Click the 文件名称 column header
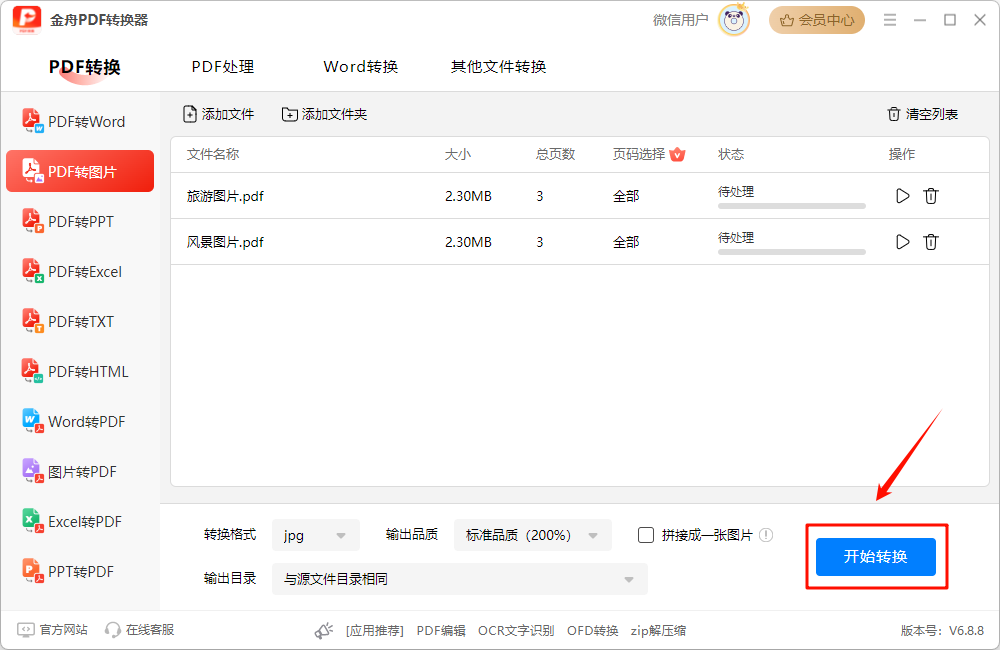The image size is (1000, 650). point(213,154)
